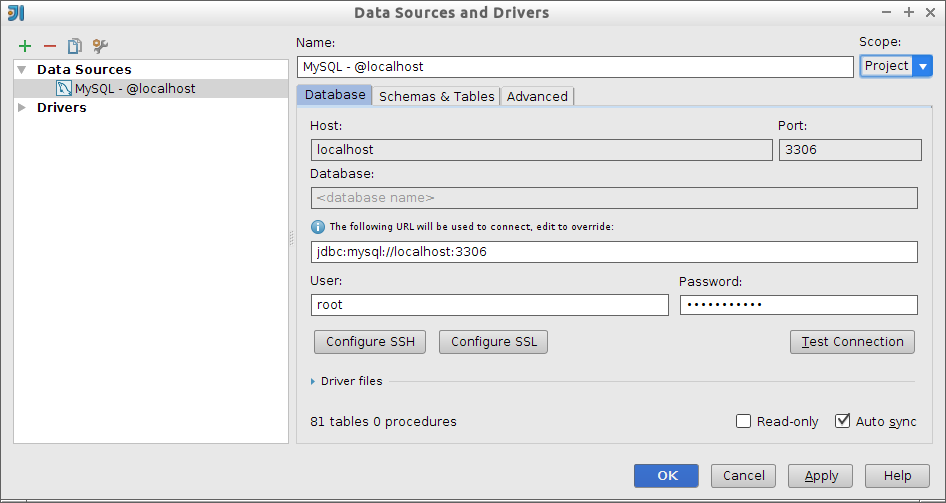
Task: Click the '81 tables 0 procedures' status text
Action: (383, 422)
